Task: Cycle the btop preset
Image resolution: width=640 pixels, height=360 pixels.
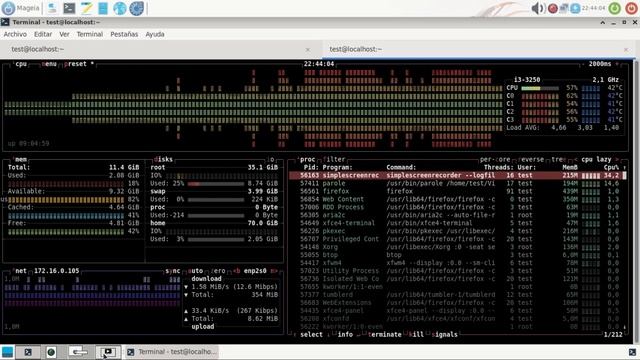Action: pos(78,64)
